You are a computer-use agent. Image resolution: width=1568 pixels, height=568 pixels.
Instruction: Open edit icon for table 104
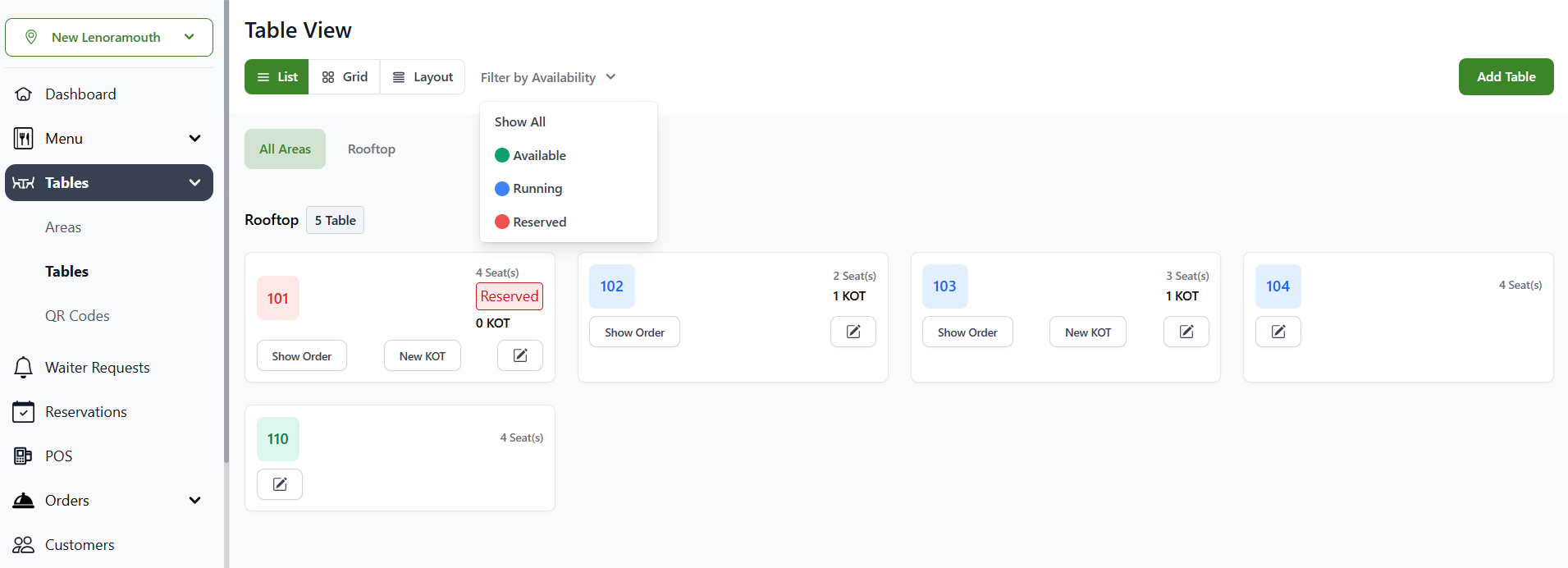1278,332
